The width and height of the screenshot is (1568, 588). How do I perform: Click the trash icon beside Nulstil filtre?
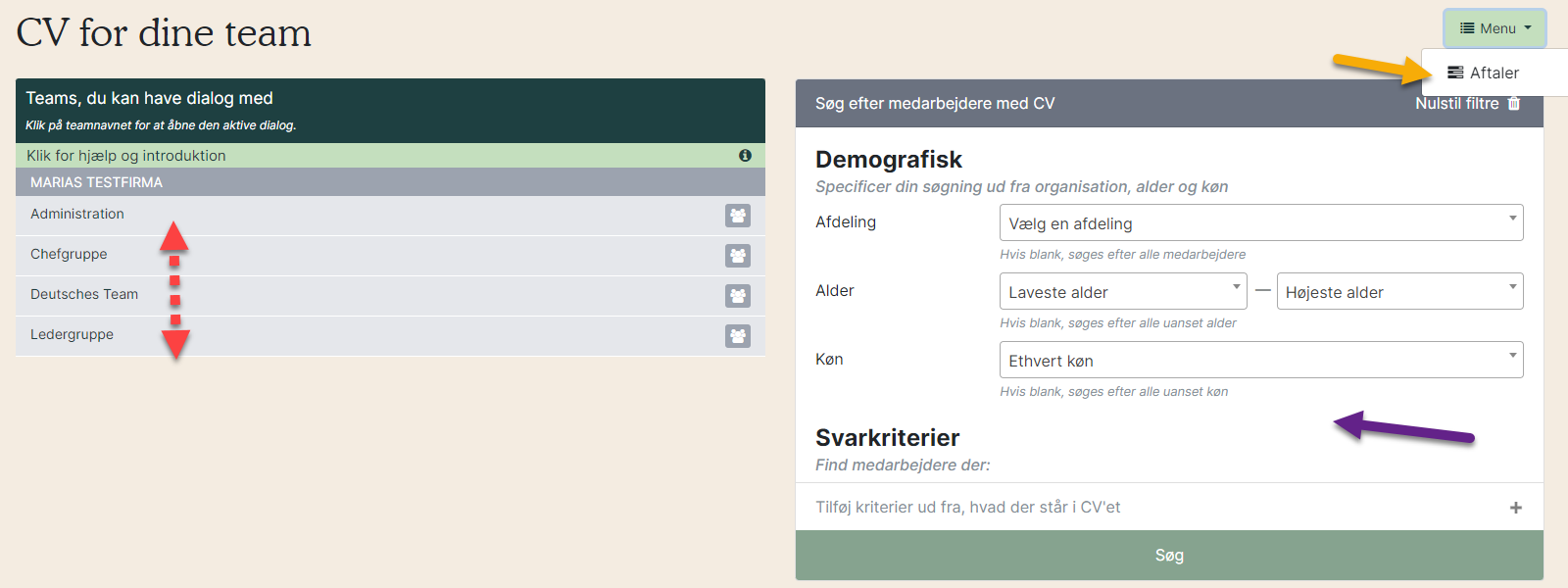[x=1514, y=103]
